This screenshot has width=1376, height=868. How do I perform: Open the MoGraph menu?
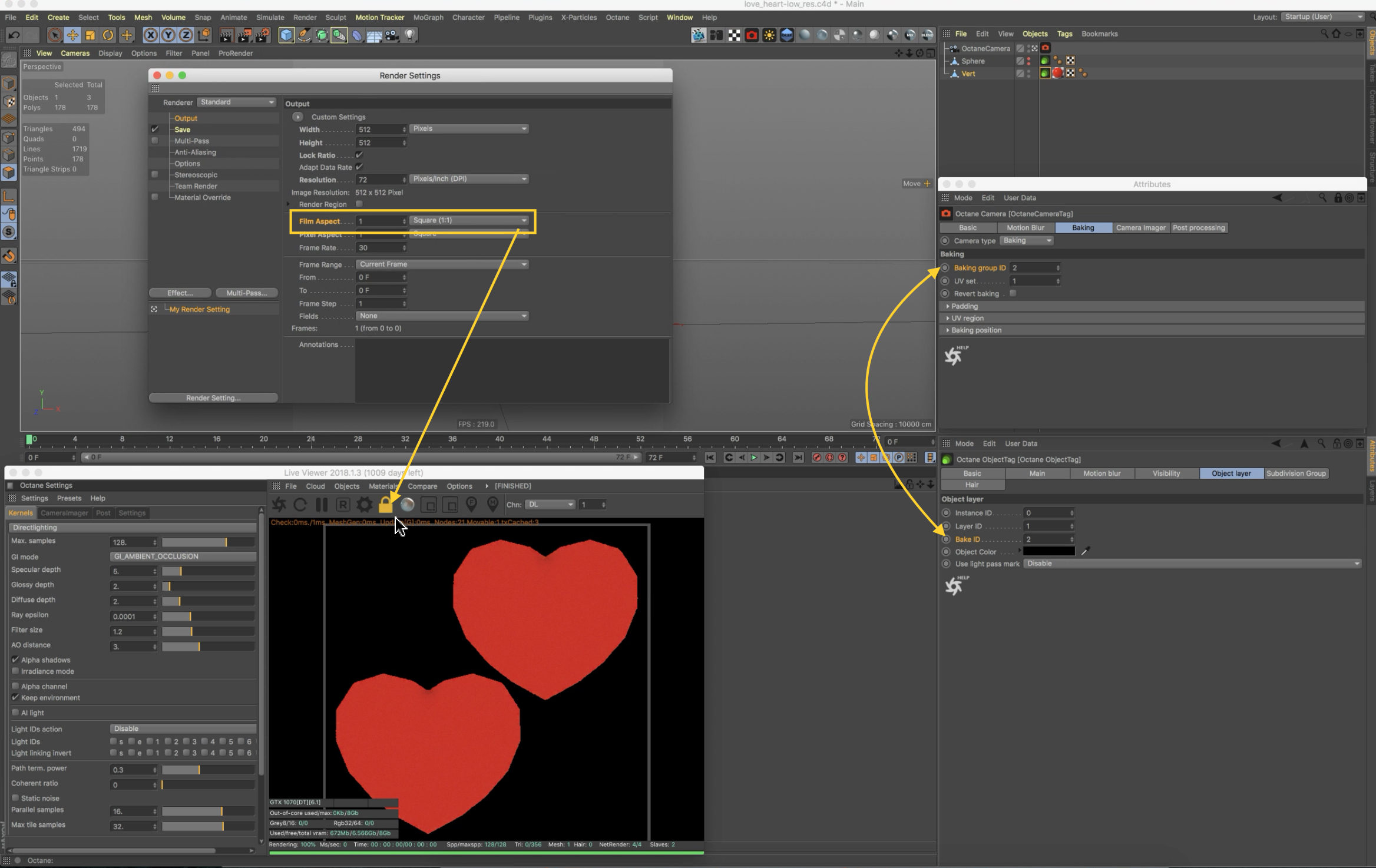coord(428,17)
